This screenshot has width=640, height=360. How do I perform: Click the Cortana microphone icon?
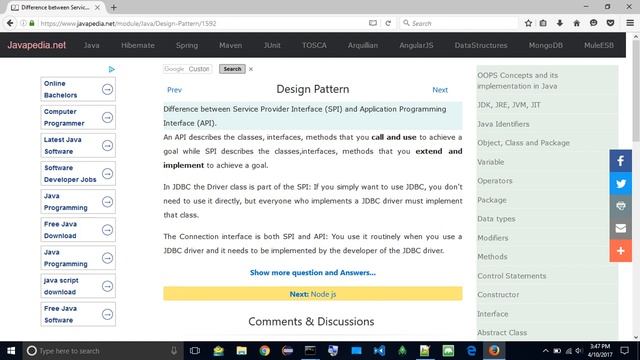174,351
